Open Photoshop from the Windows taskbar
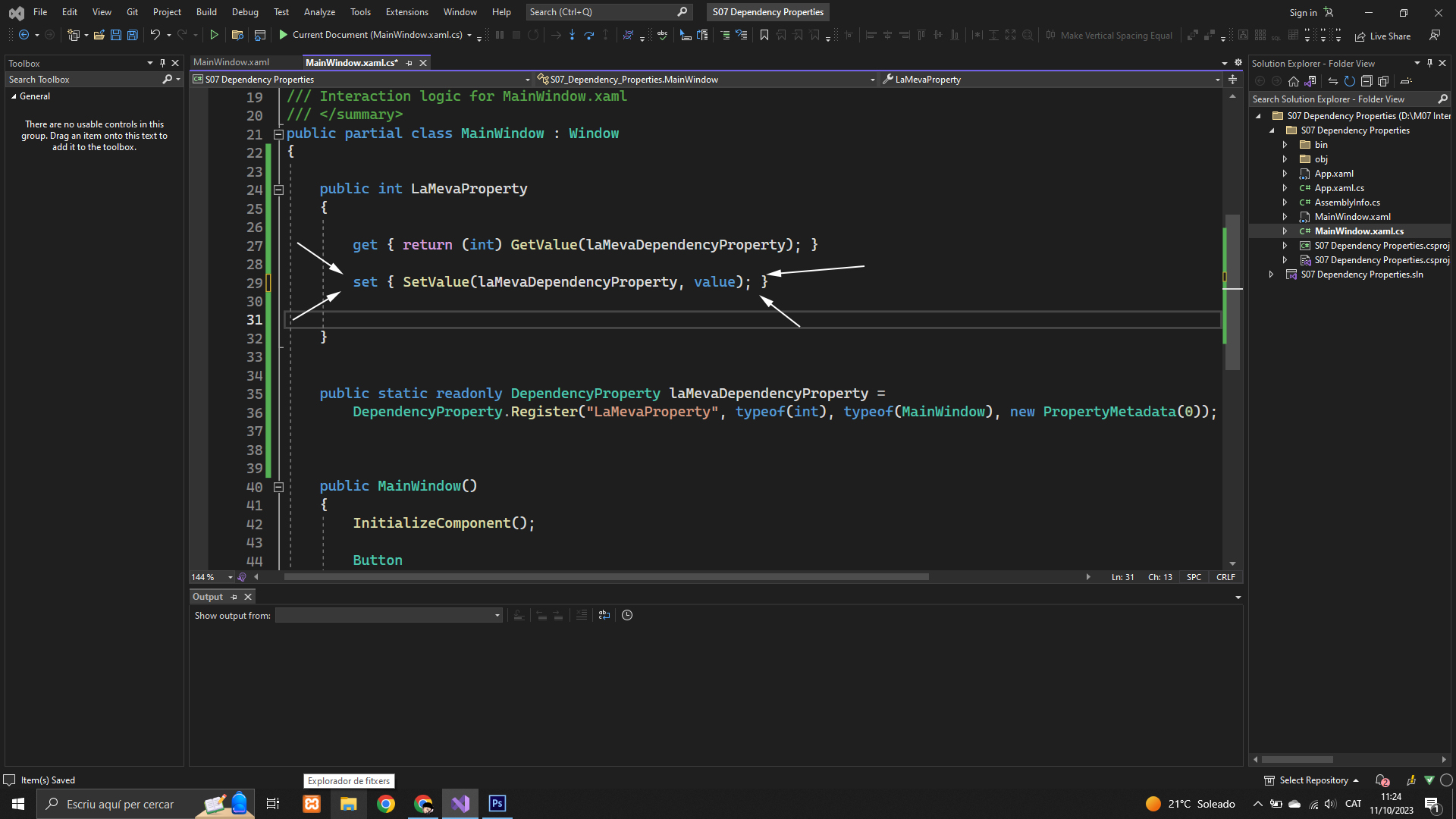This screenshot has height=819, width=1456. pos(497,804)
